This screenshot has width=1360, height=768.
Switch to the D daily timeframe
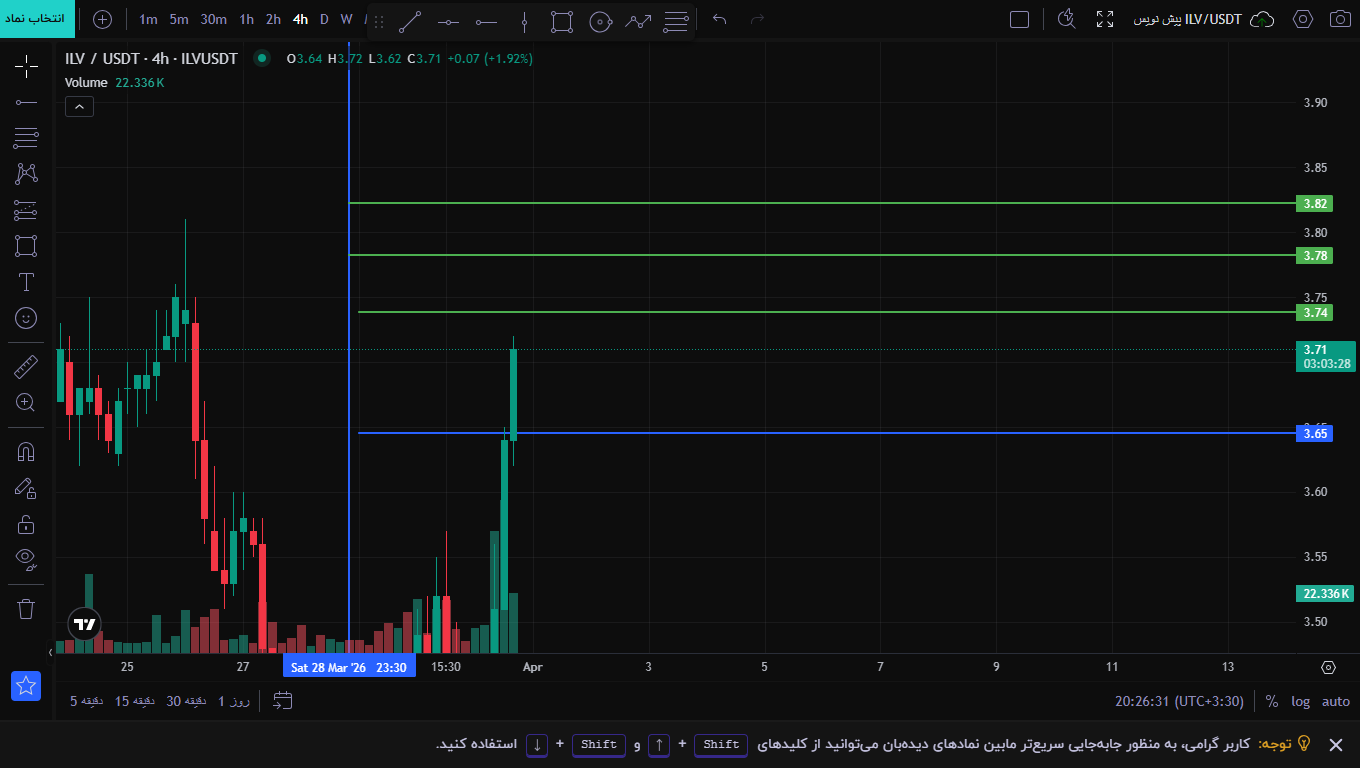(x=324, y=19)
